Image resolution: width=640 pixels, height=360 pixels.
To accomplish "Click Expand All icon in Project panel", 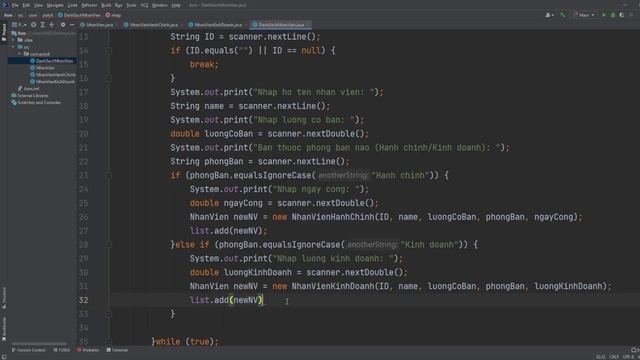I will pos(42,25).
